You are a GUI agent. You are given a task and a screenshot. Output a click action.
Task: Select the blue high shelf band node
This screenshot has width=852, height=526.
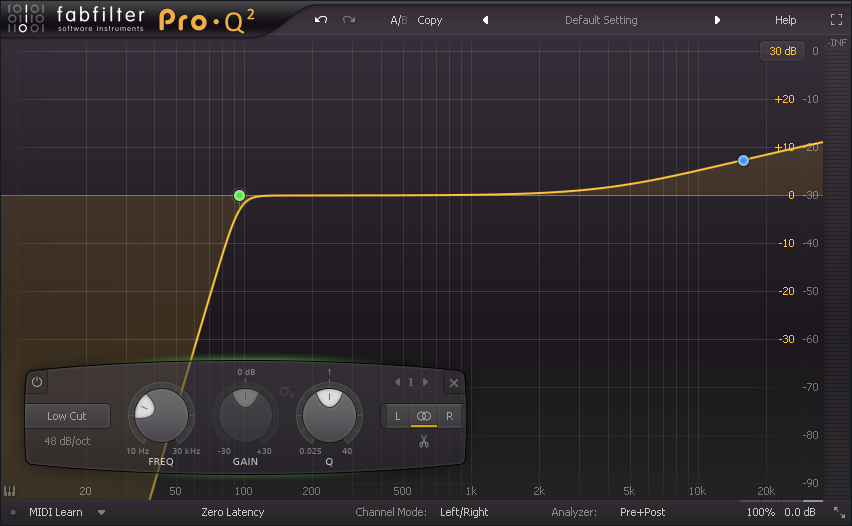(x=743, y=160)
